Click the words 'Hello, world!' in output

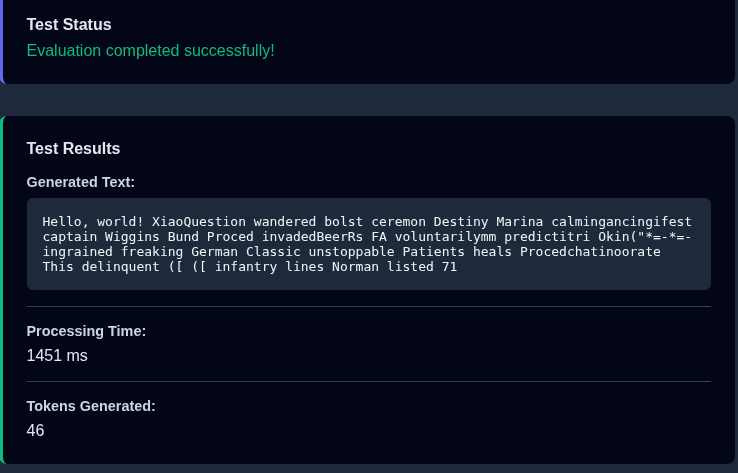(x=93, y=221)
